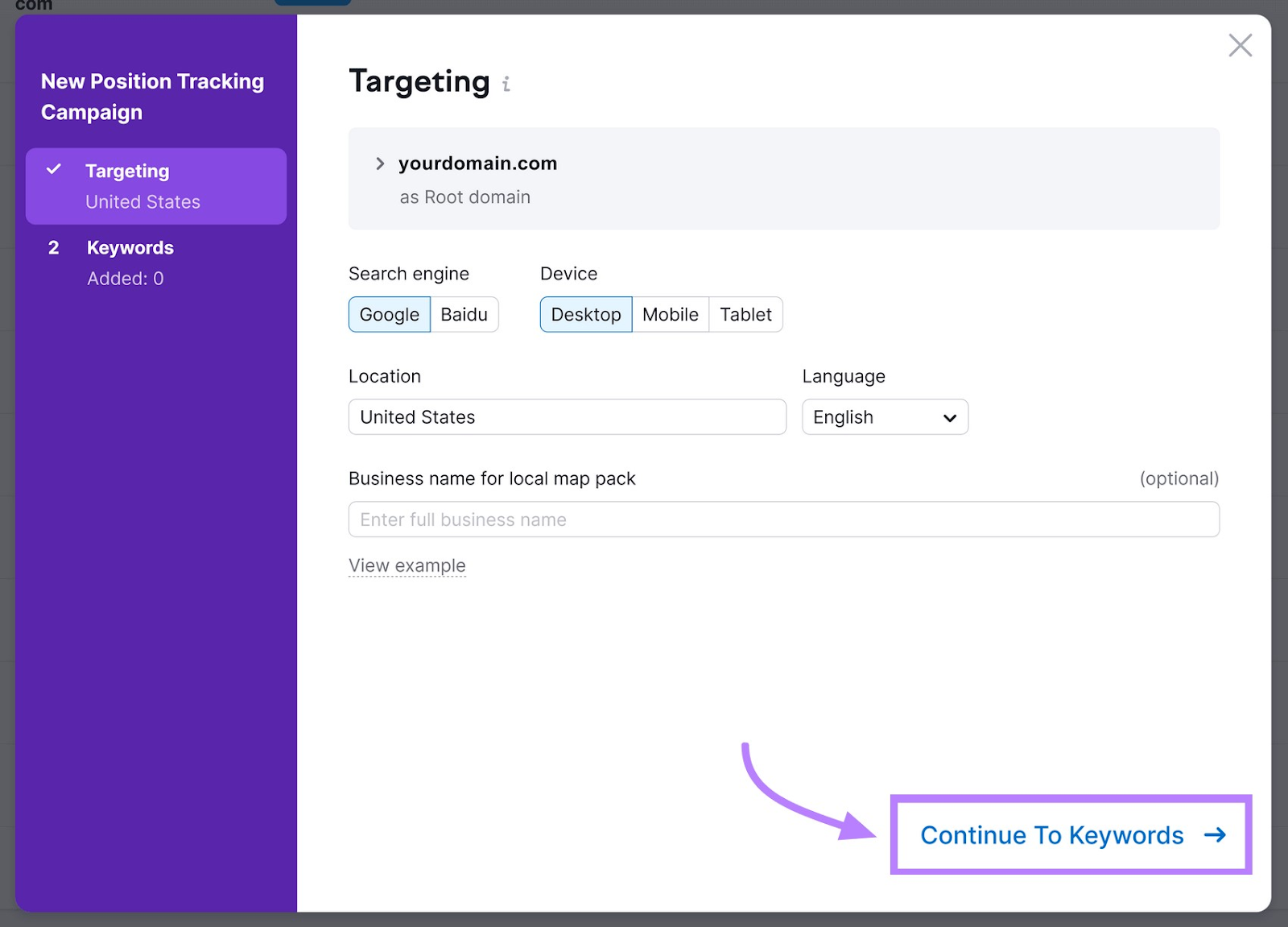Viewport: 1288px width, 927px height.
Task: Select Desktop as the device
Action: [x=585, y=314]
